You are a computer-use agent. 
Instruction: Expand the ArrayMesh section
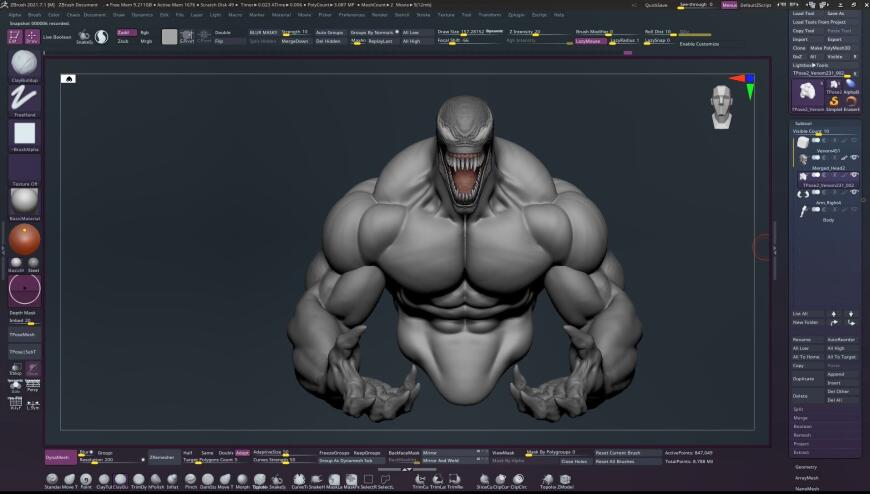click(807, 477)
